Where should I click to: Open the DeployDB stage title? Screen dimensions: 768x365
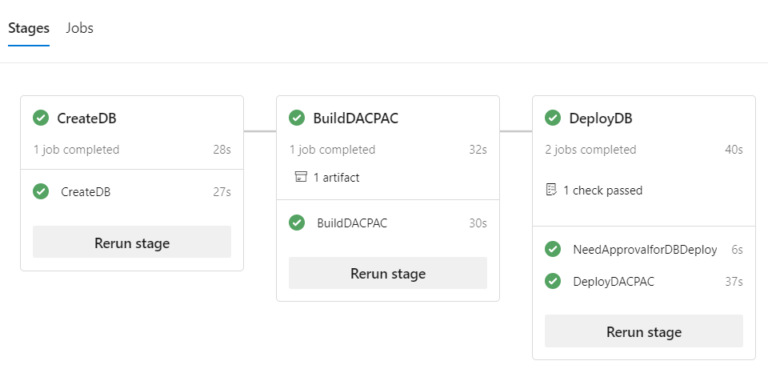600,119
